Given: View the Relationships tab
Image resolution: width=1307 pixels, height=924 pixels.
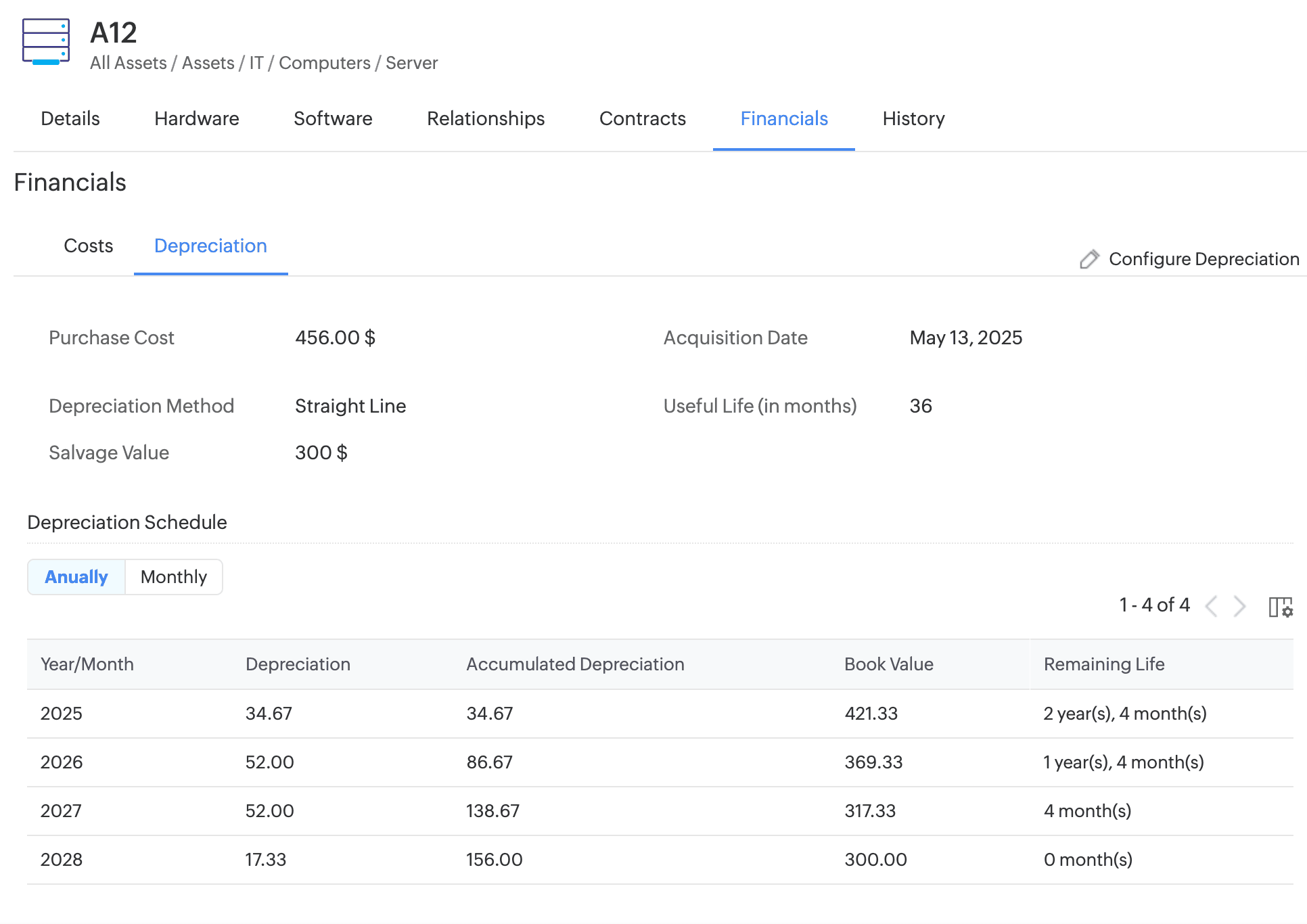Looking at the screenshot, I should pos(485,119).
